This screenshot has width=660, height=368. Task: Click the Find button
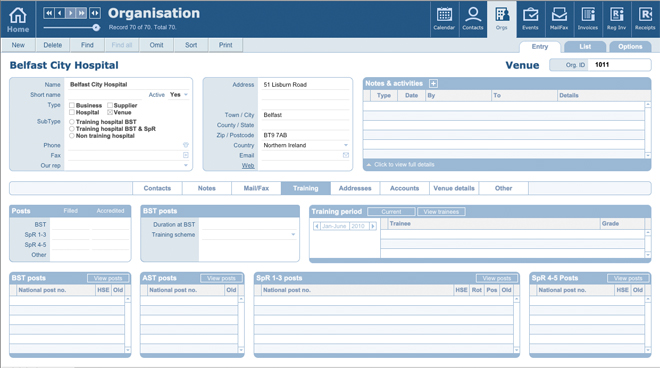point(87,45)
